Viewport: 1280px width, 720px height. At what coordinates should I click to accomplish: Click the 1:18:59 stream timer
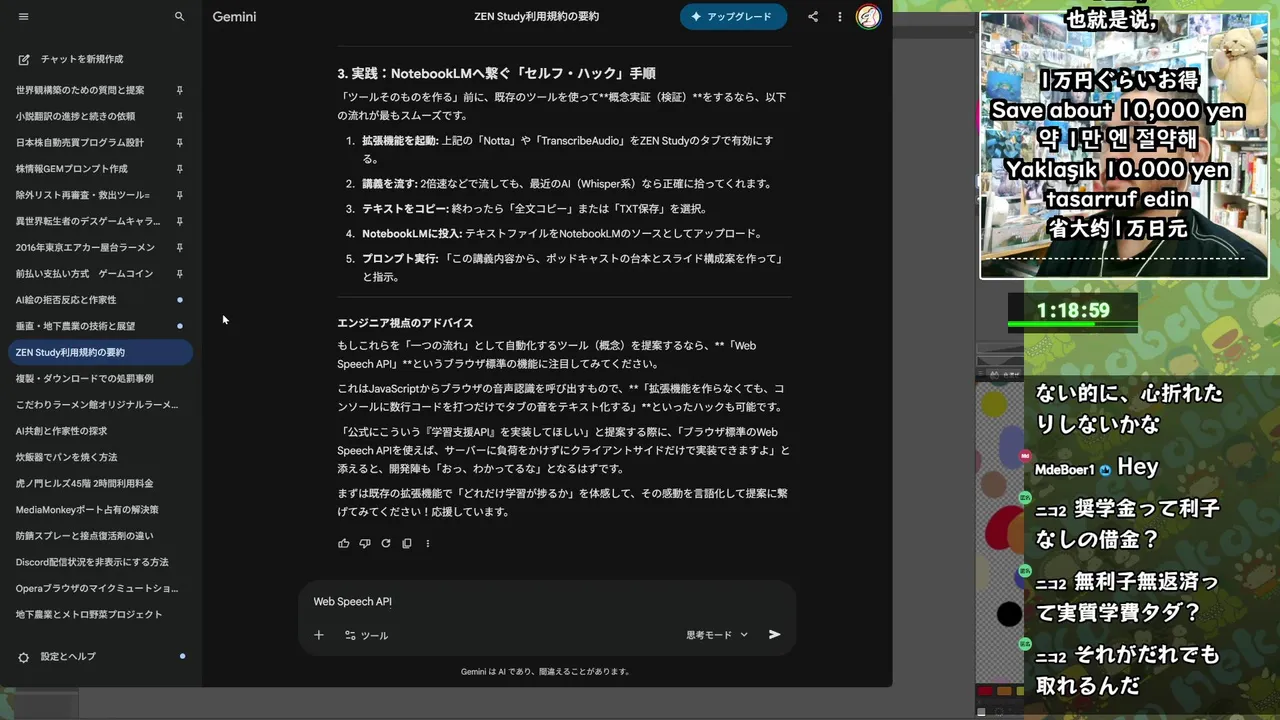(1073, 311)
